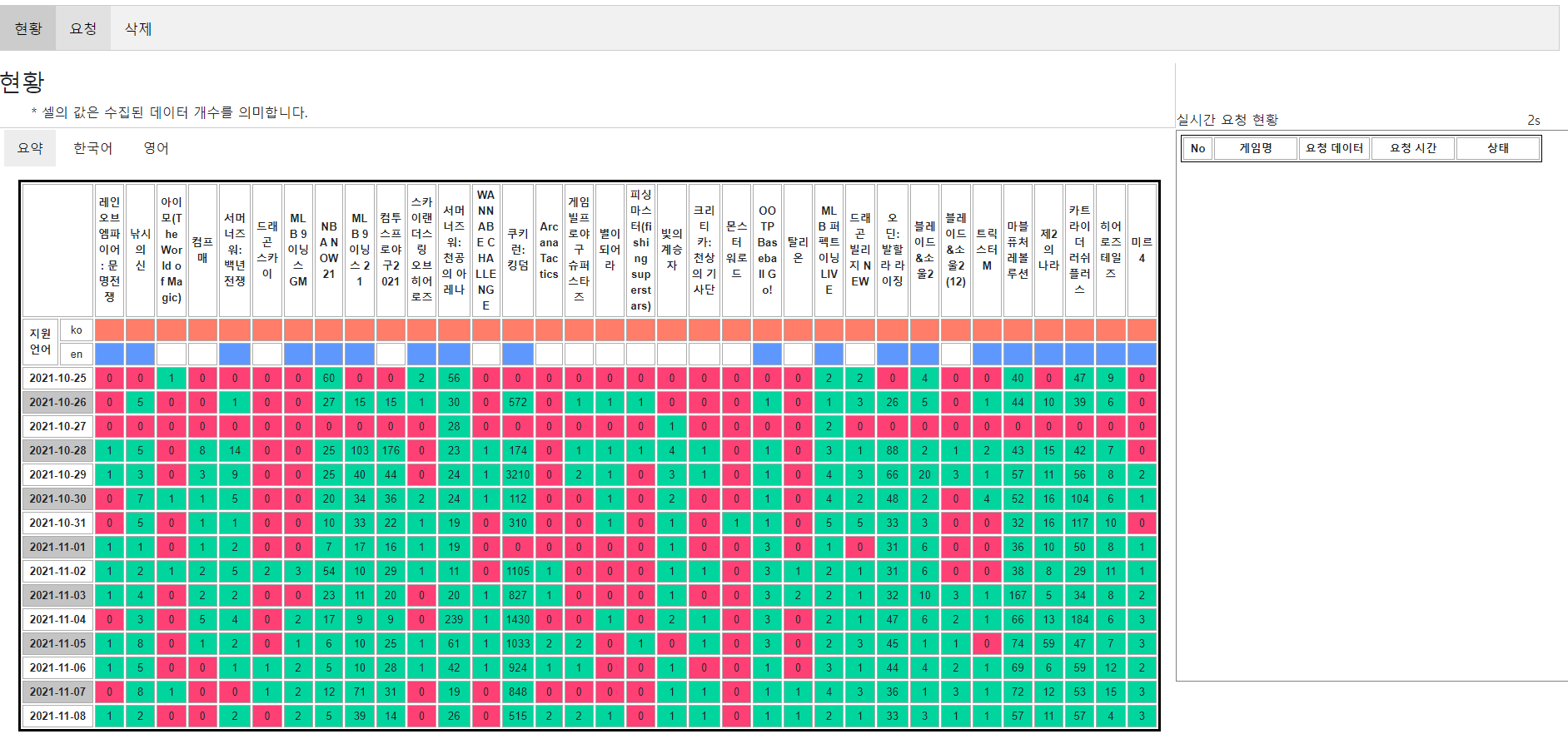
Task: Open the 삭제 navigation tab
Action: point(138,28)
